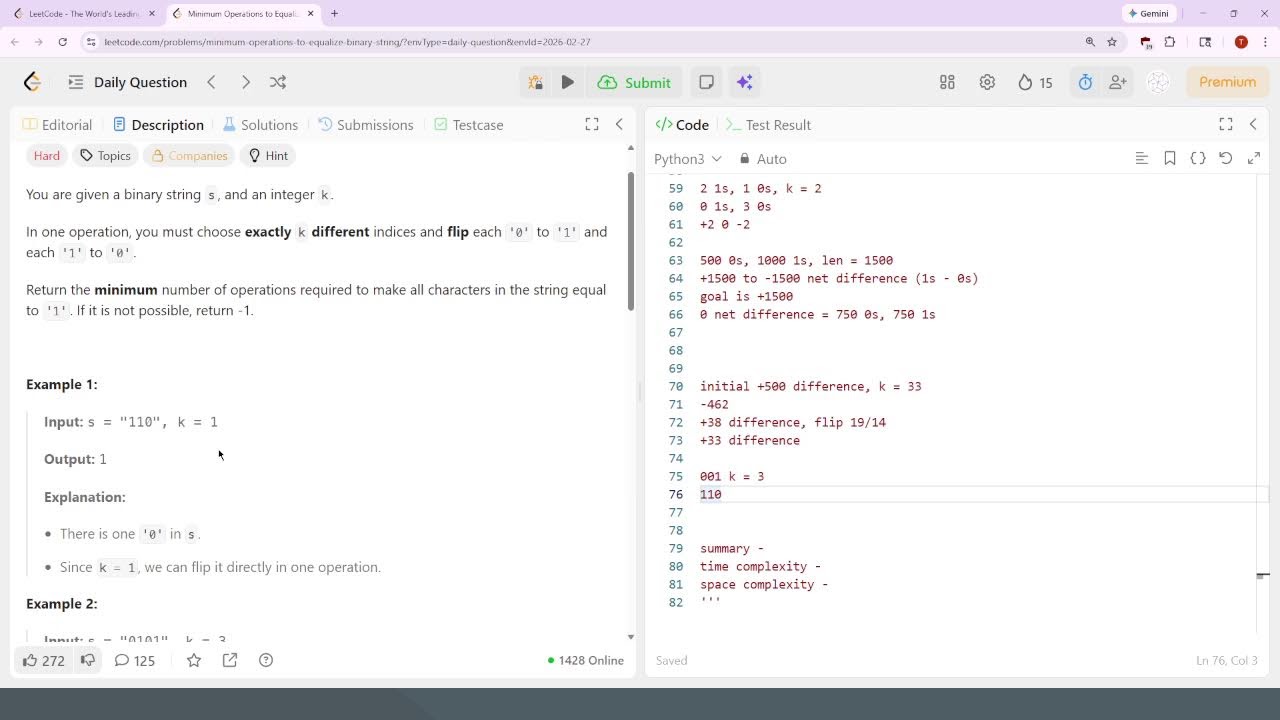
Task: Click the Hard difficulty tag
Action: pos(47,155)
